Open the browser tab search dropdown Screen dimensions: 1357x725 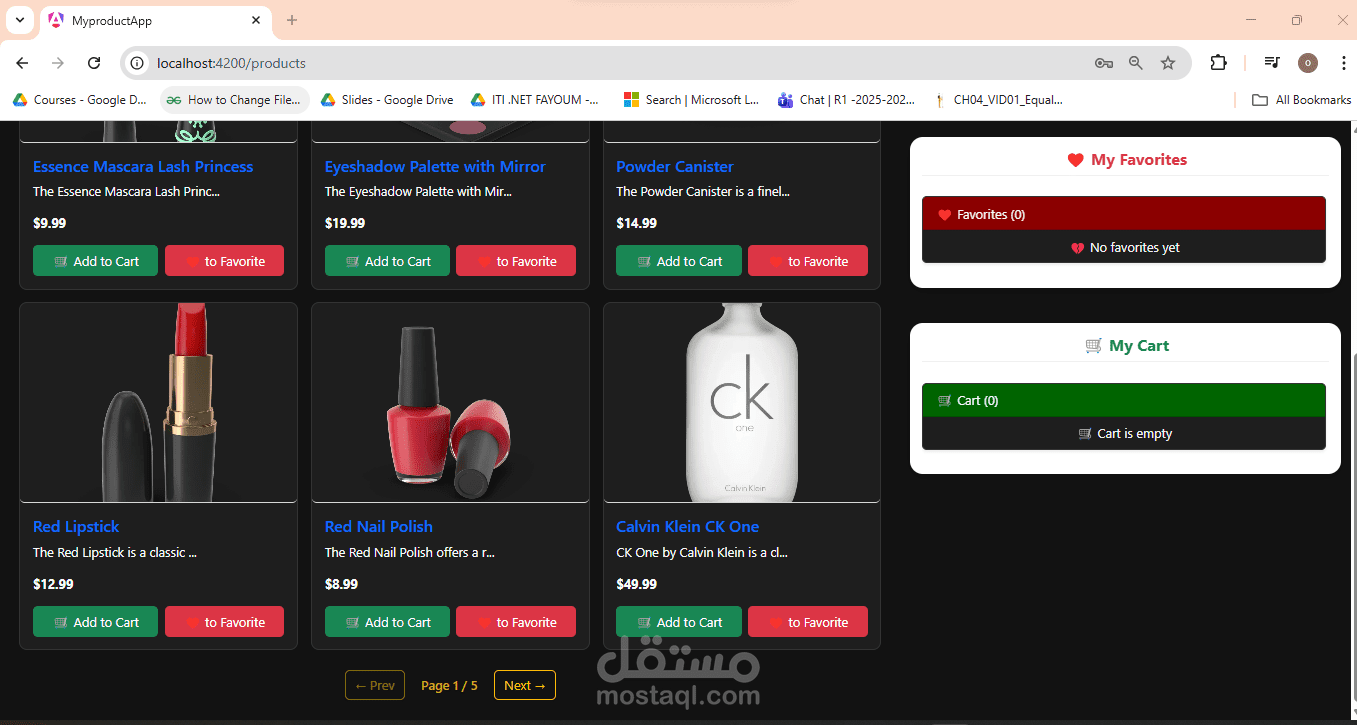19,20
